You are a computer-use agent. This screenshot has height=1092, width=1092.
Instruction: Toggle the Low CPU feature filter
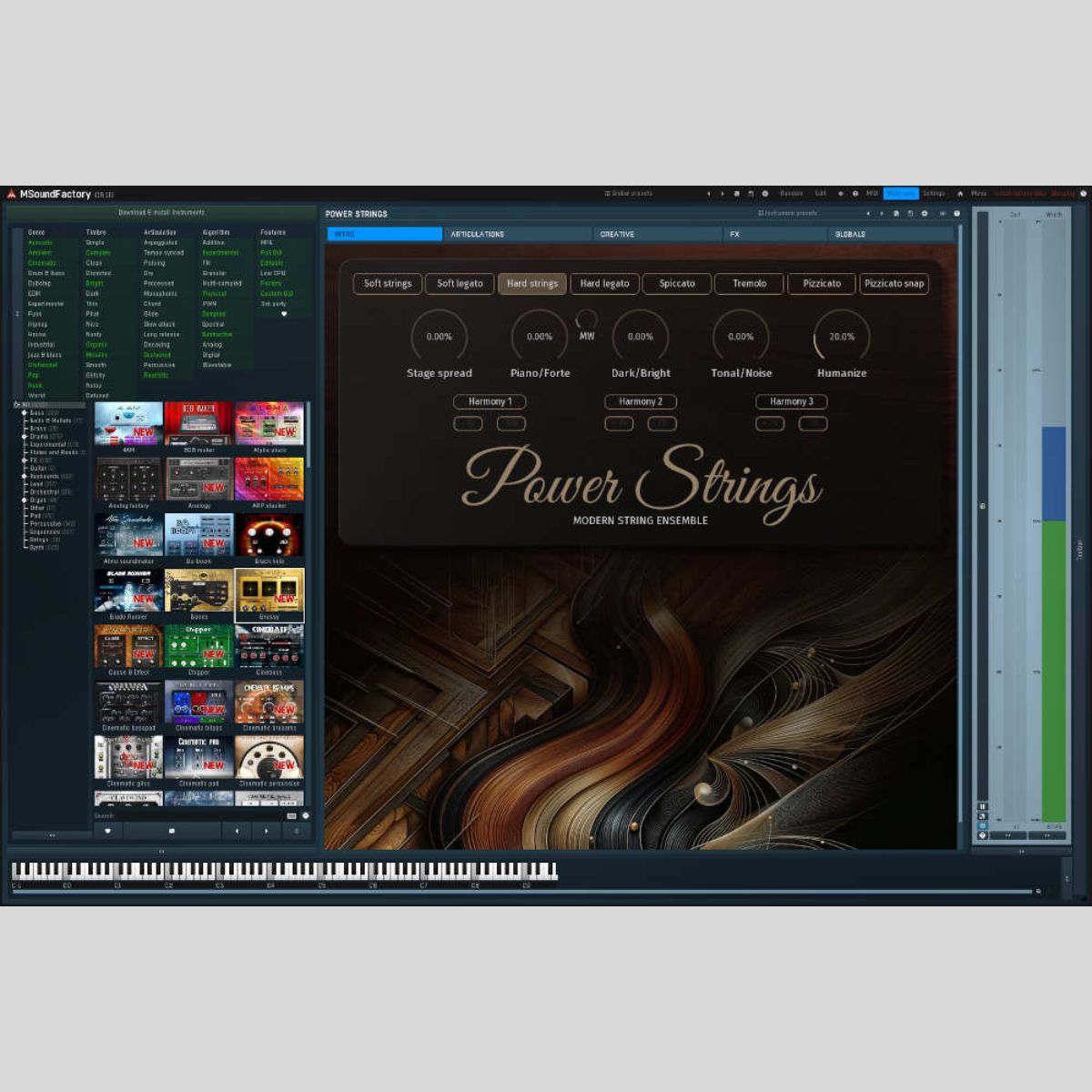[x=273, y=273]
